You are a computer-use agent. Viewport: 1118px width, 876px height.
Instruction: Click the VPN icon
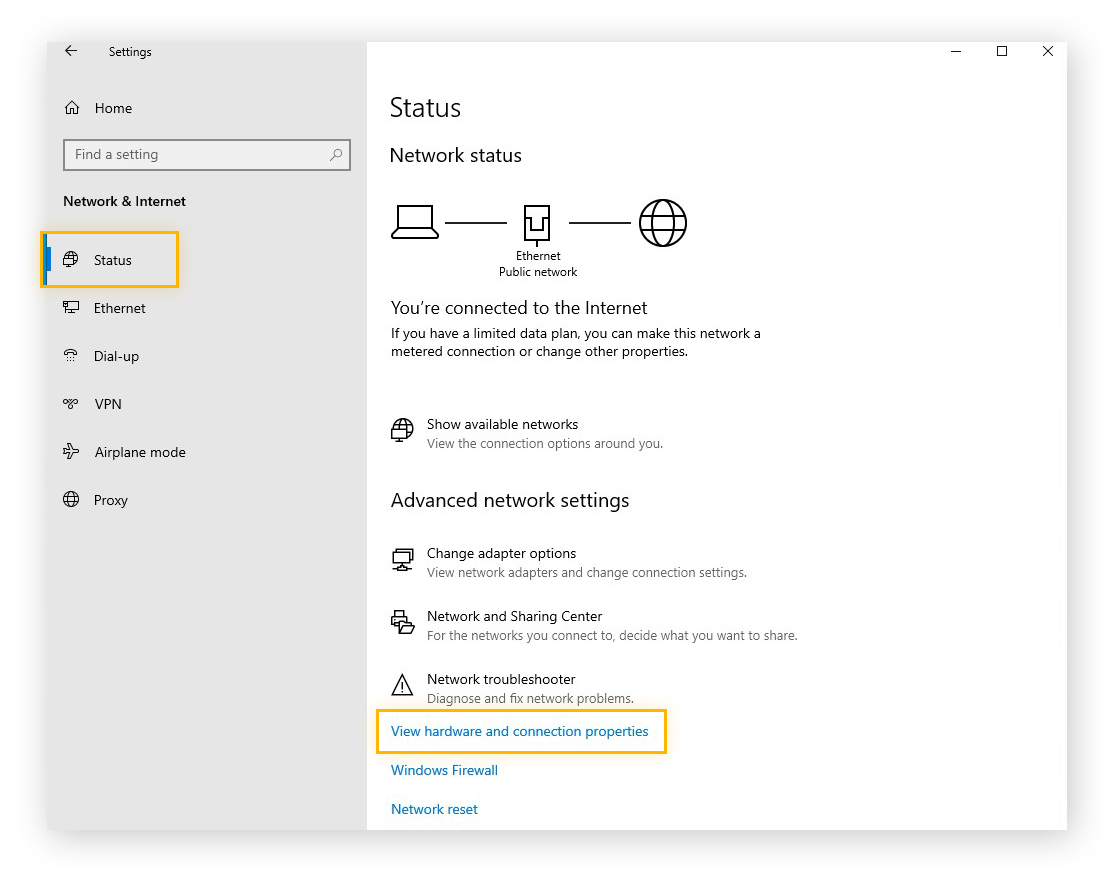69,404
